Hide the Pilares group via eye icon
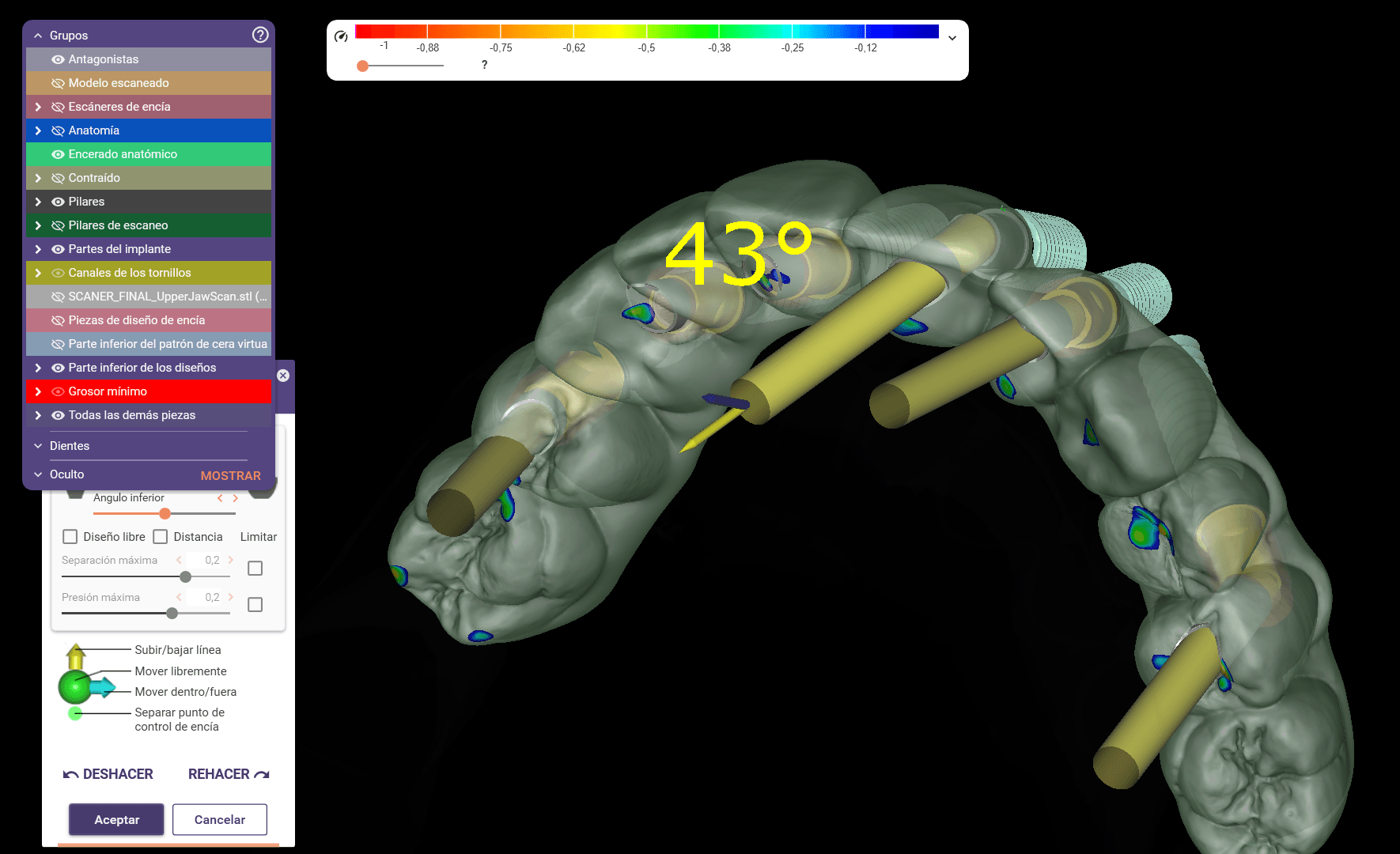The image size is (1400, 854). 58,202
